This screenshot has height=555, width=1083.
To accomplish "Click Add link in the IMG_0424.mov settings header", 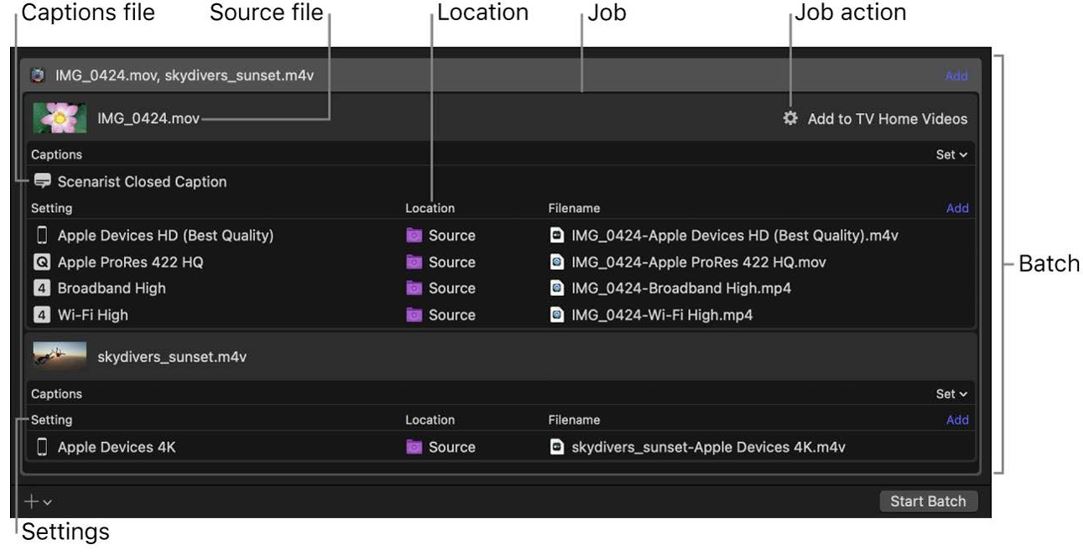I will coord(957,208).
